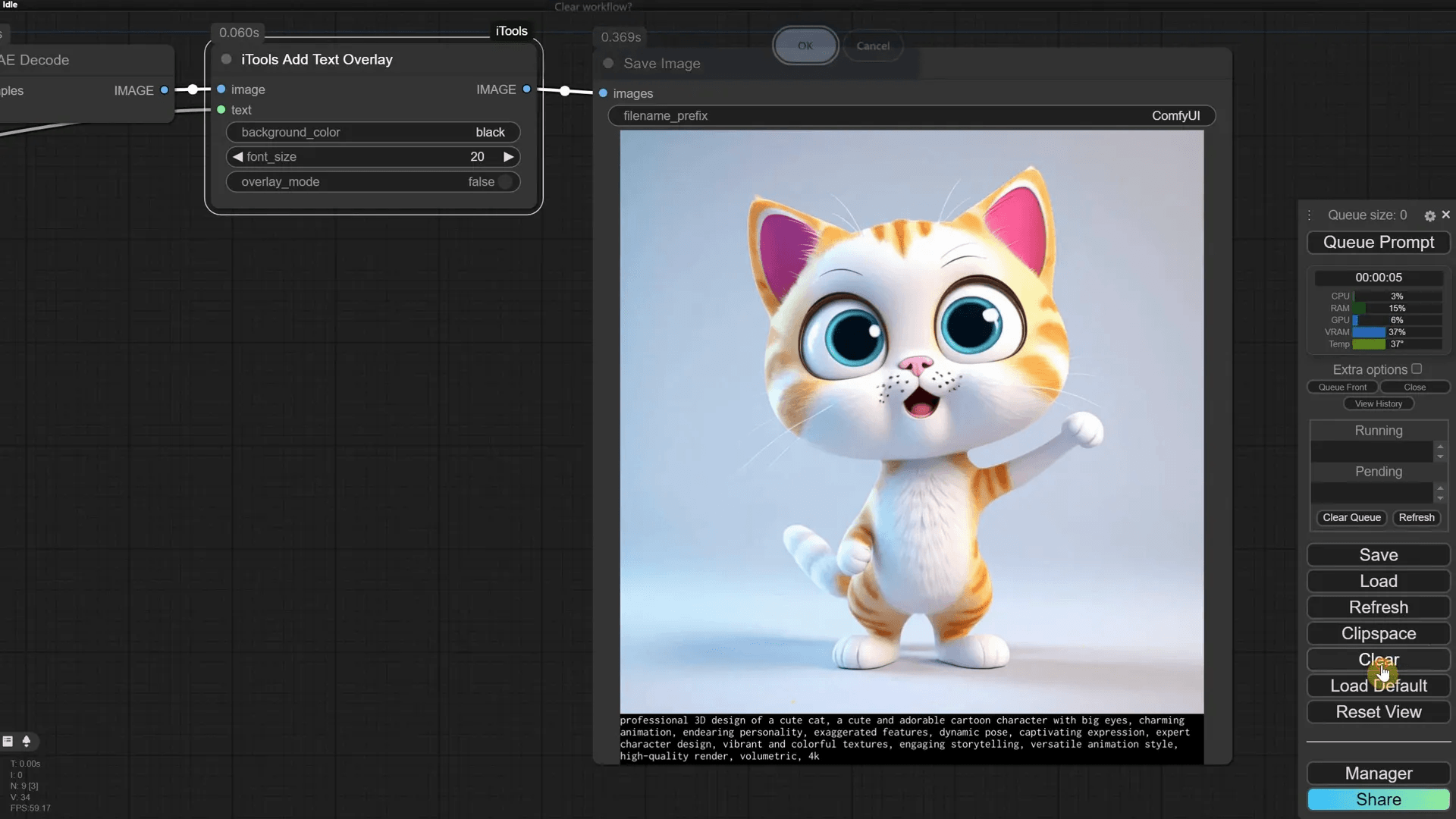Click Clear Queue button
This screenshot has height=819, width=1456.
1351,518
